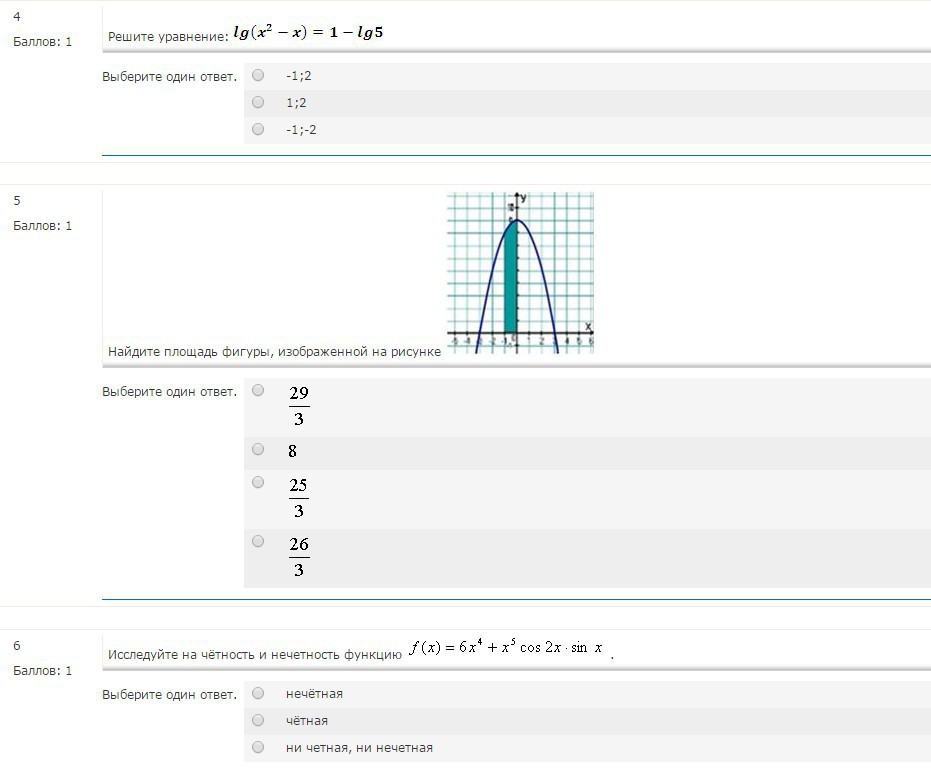Click 'Баллов: 1' under question 6
The width and height of the screenshot is (931, 770).
[42, 671]
